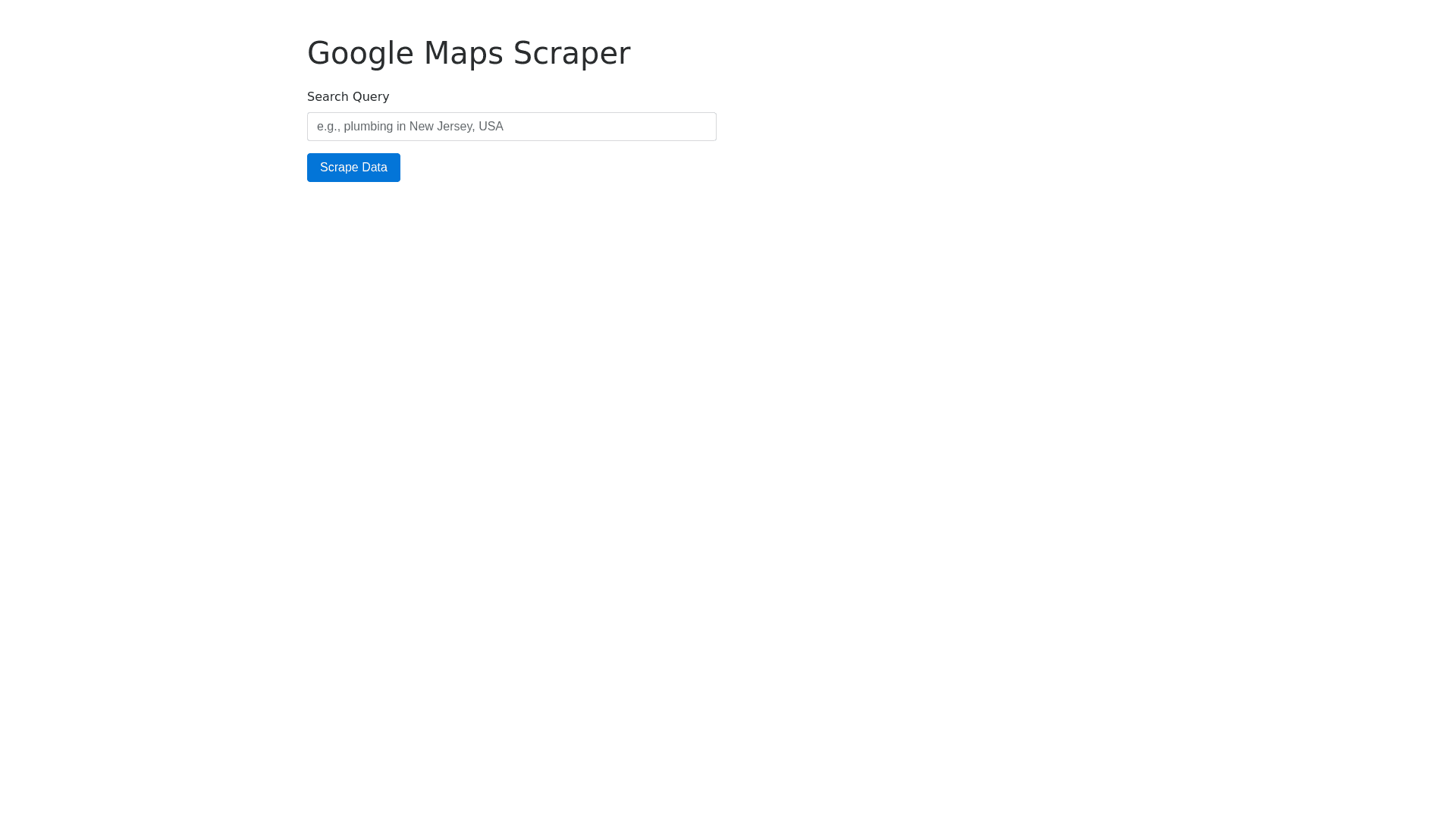Click the word Search in the field label

327,97
